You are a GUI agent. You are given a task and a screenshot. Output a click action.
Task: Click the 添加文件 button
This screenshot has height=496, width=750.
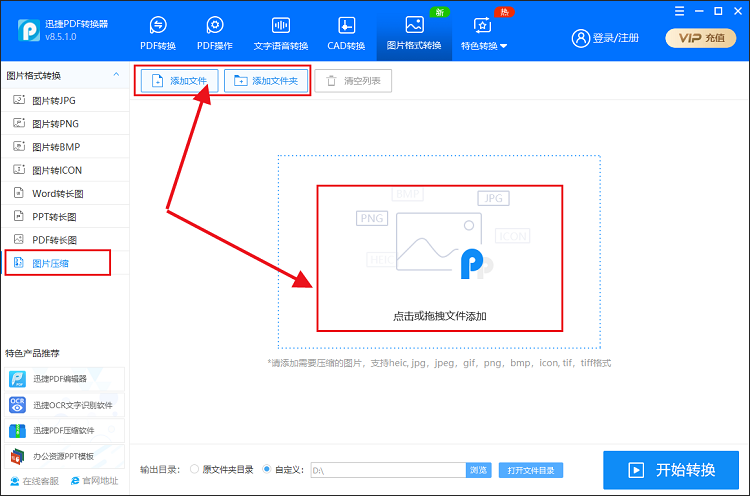(179, 81)
